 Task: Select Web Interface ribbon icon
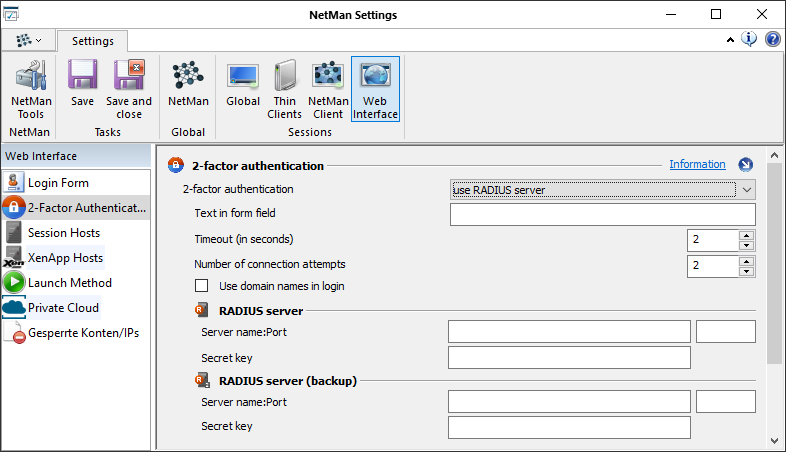point(375,88)
